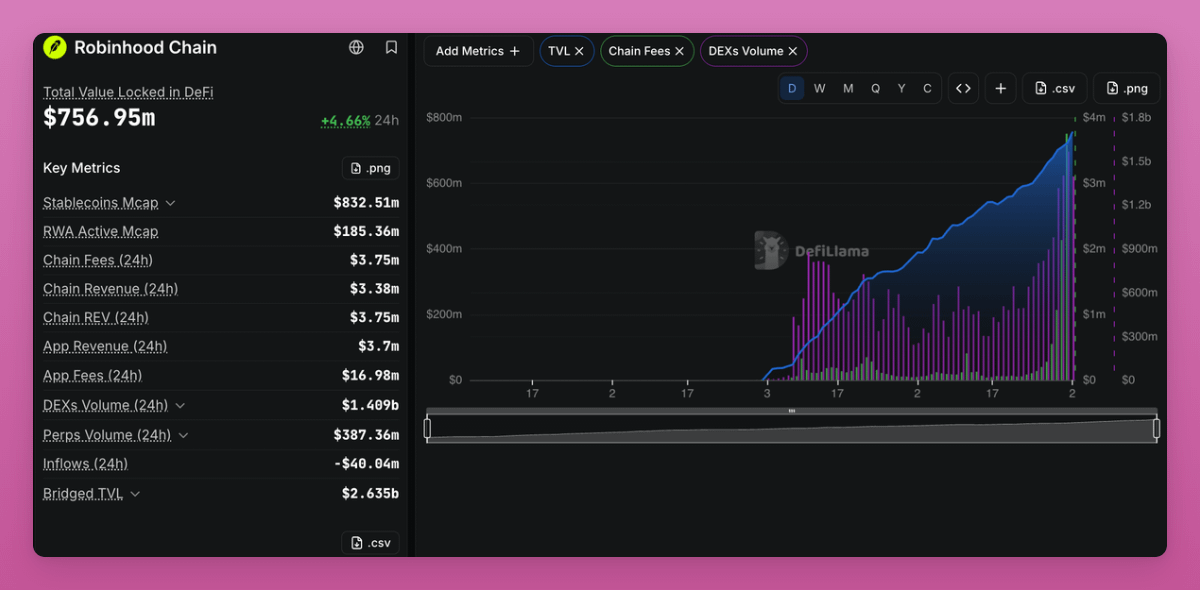Click the $832.51m Stablecoins value

coord(366,203)
